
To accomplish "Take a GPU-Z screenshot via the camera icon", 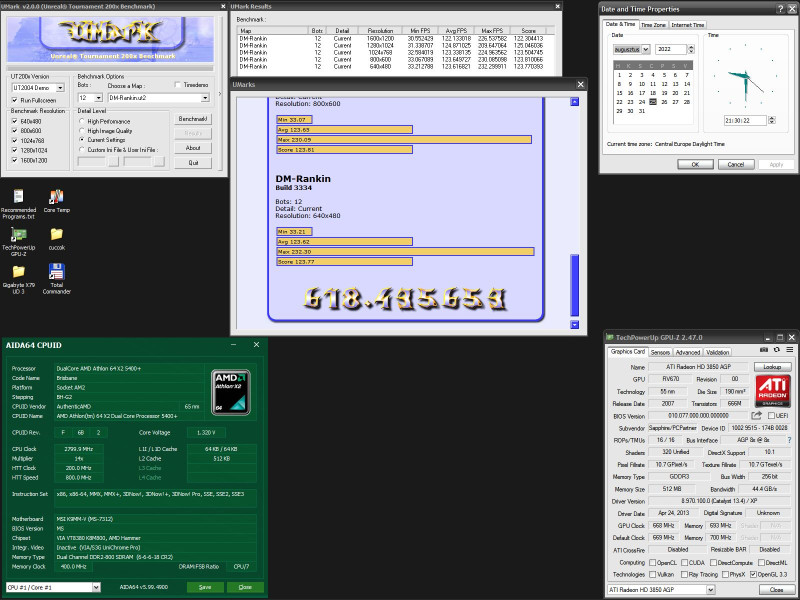I will pos(764,350).
